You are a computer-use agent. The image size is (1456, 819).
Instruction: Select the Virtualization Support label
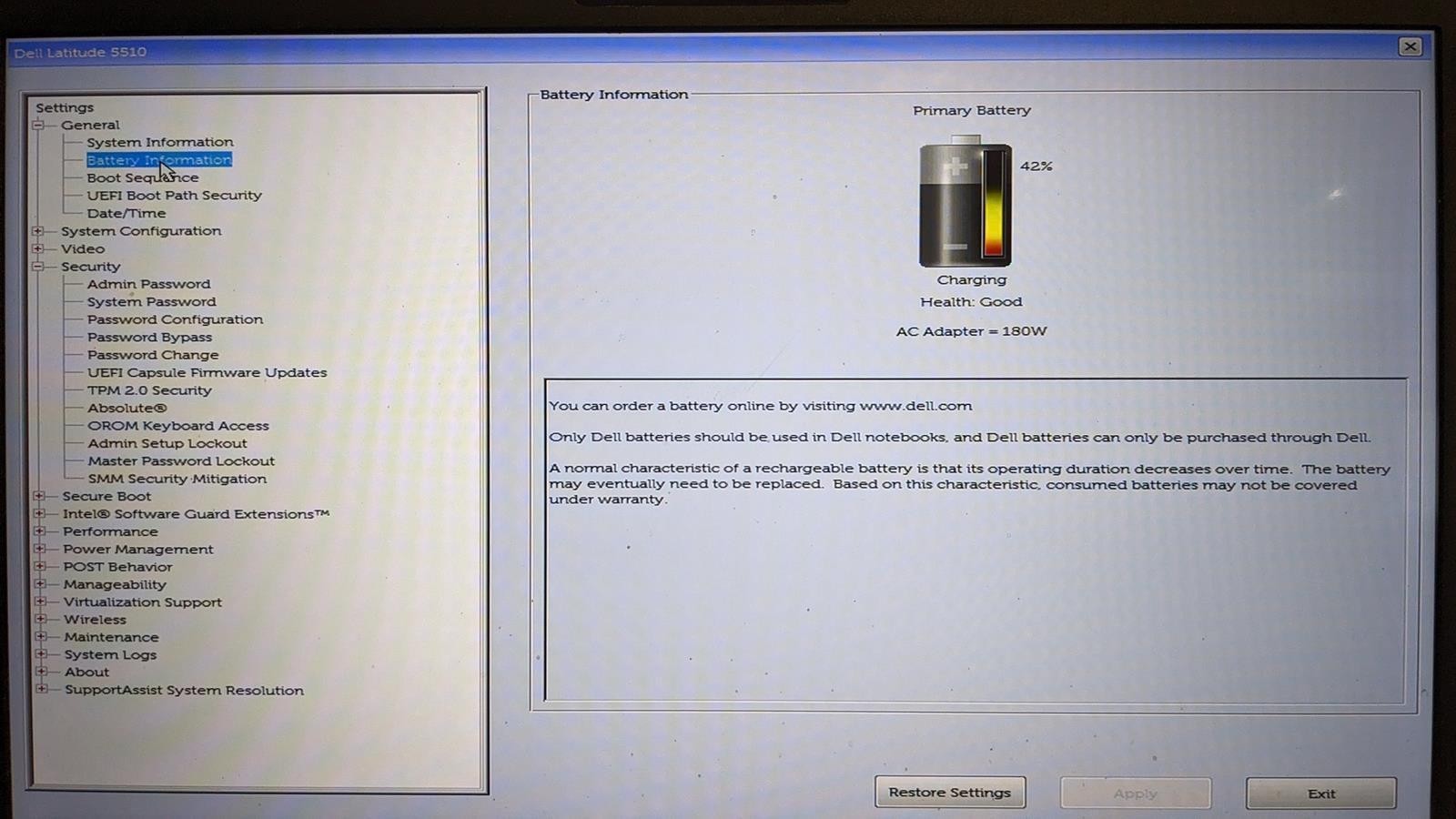pos(143,602)
